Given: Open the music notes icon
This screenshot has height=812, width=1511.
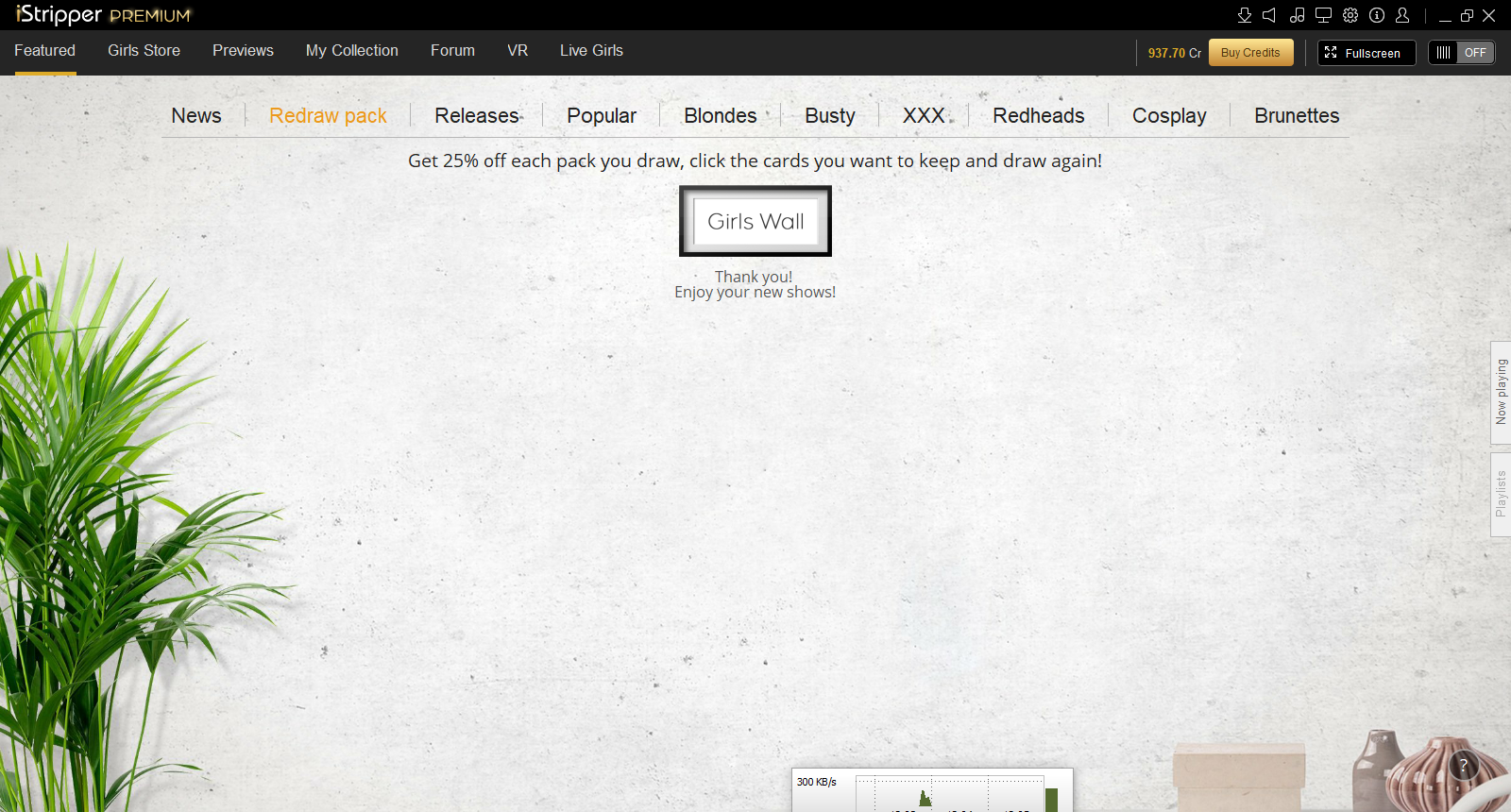Looking at the screenshot, I should tap(1297, 15).
